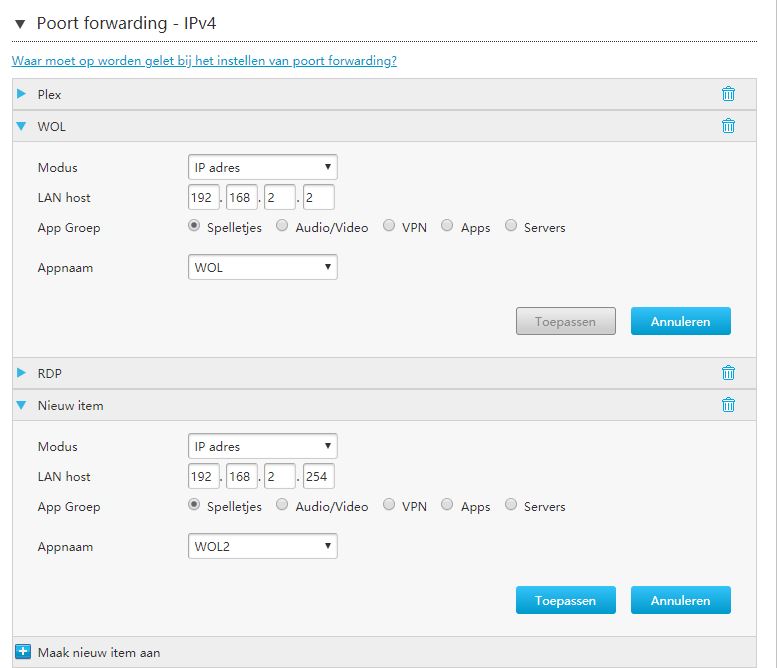Open Appnaam dropdown showing WOL
This screenshot has height=668, width=777.
pyautogui.click(x=263, y=267)
